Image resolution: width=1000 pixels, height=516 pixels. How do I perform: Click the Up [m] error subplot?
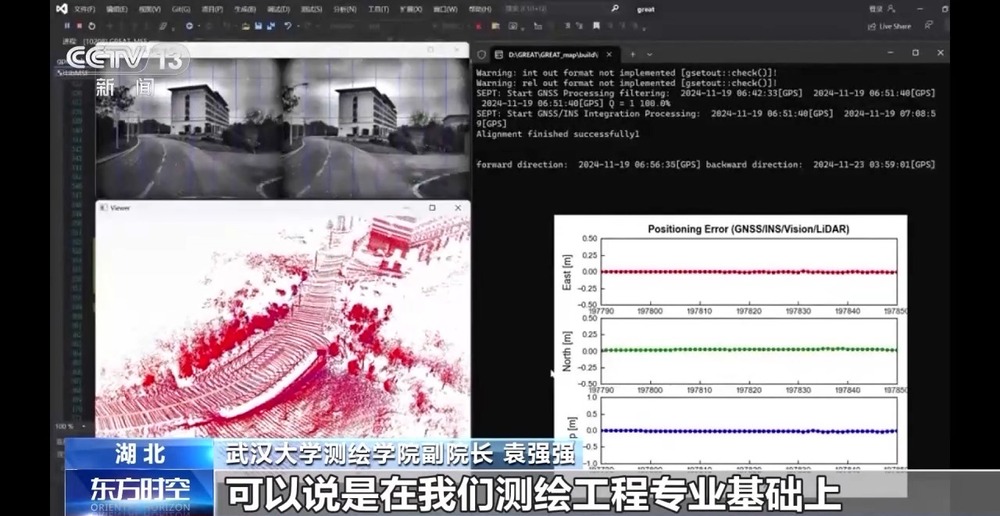pos(749,431)
